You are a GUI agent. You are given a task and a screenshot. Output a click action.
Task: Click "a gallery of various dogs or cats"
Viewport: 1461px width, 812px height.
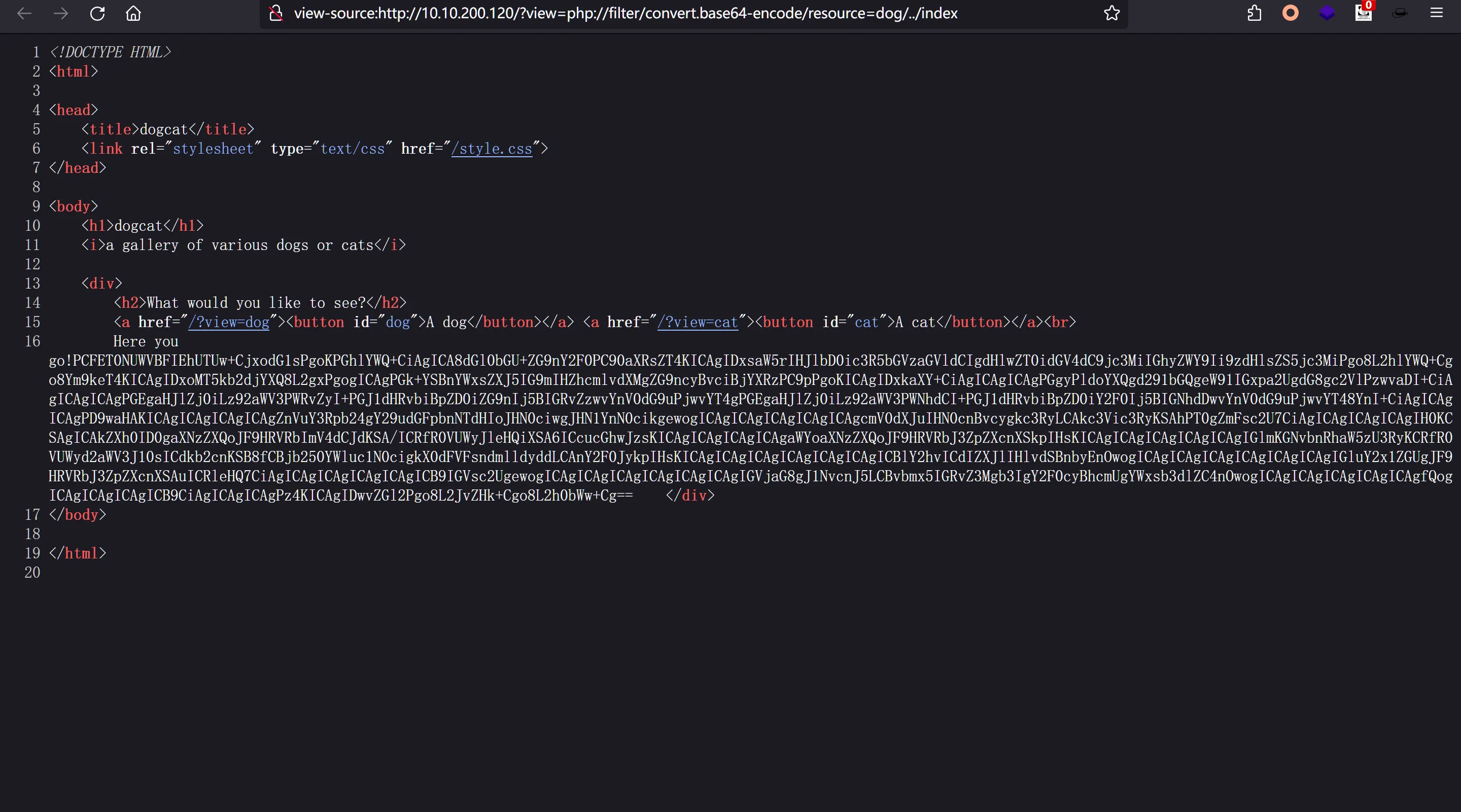[240, 245]
